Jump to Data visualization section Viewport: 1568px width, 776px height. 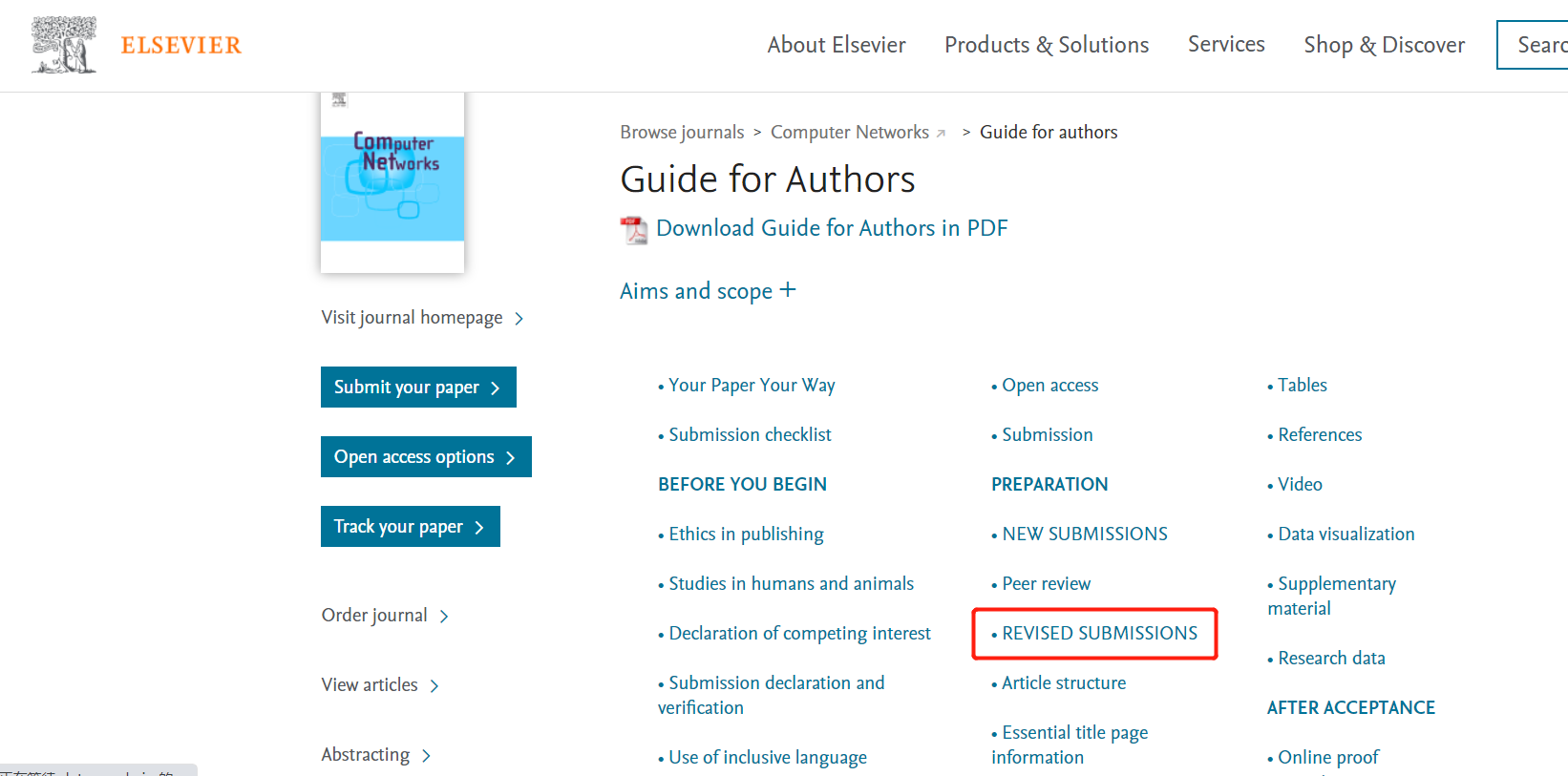1346,535
